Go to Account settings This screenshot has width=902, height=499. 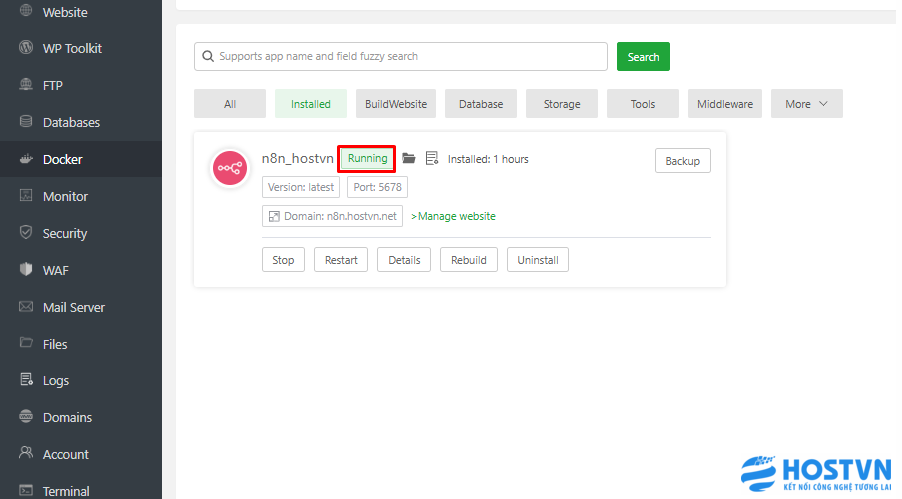pyautogui.click(x=66, y=454)
